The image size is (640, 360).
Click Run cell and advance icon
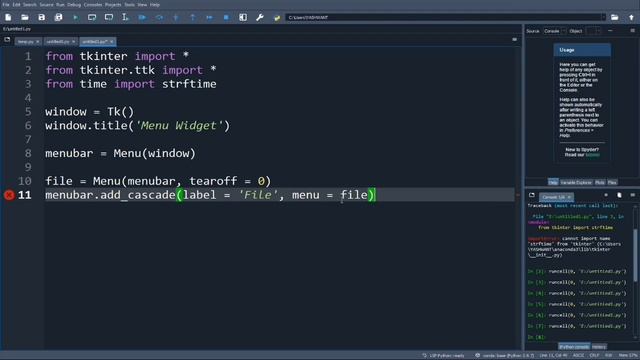109,18
